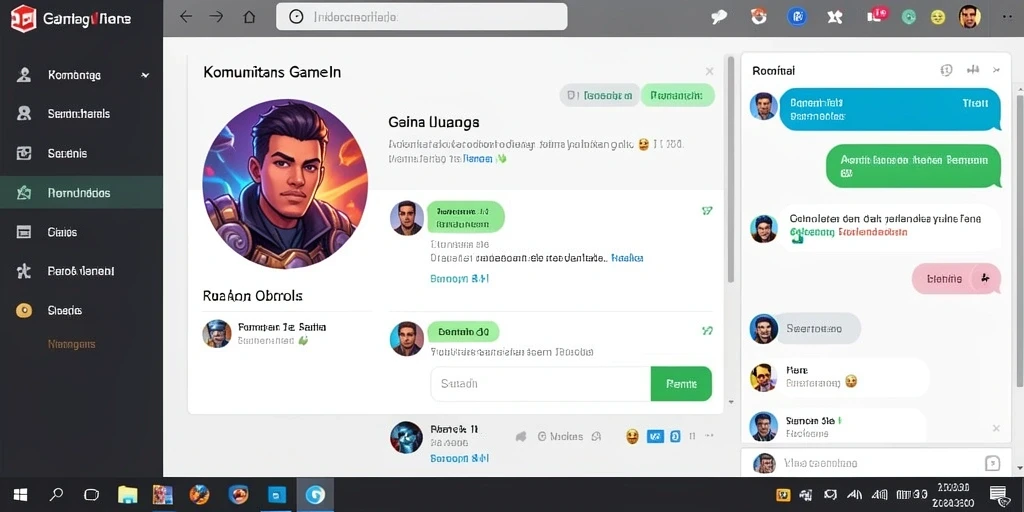Viewport: 1024px width, 512px height.
Task: Open avatar of the first post author
Action: point(407,217)
